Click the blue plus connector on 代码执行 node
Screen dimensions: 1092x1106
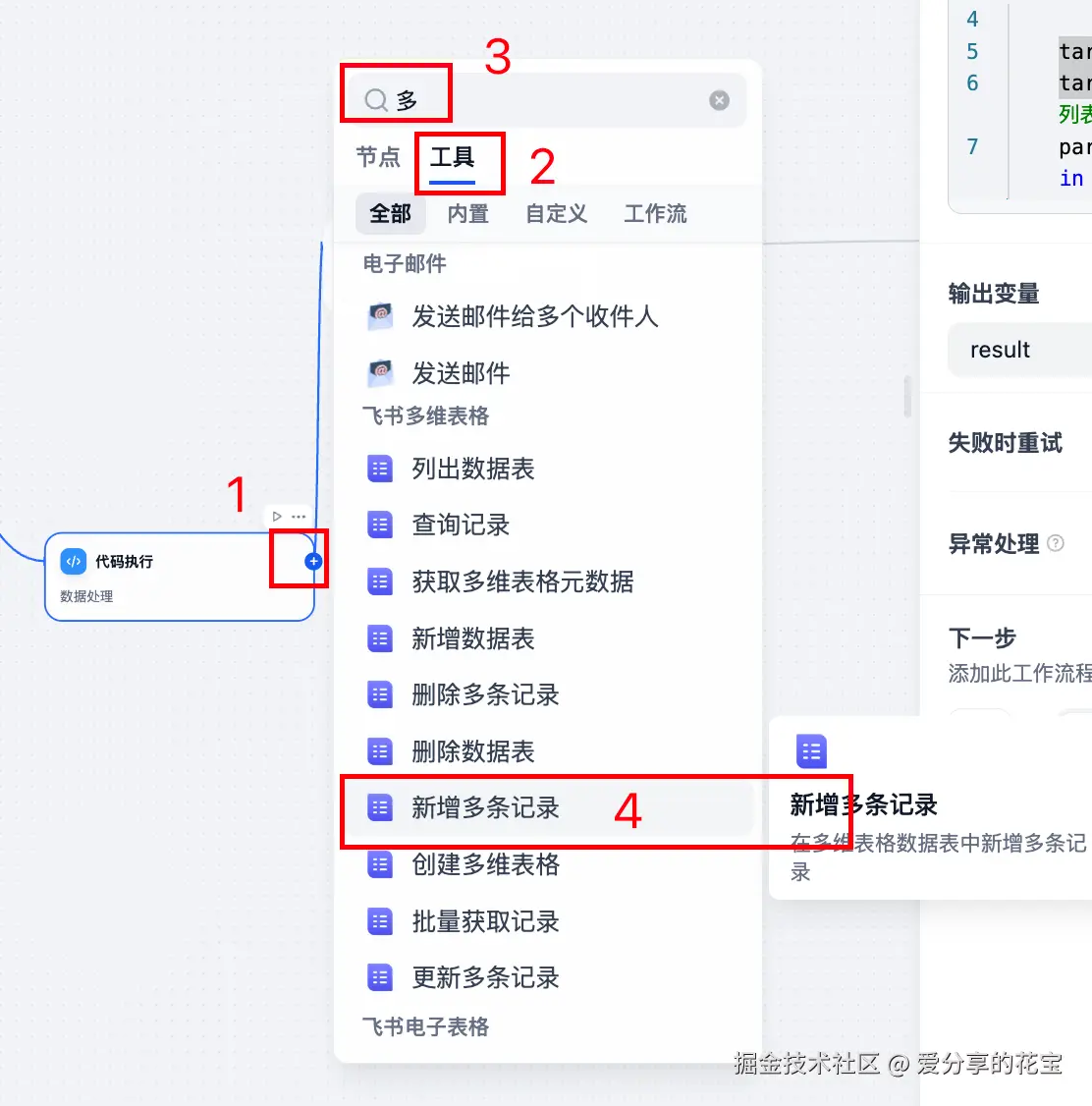313,562
